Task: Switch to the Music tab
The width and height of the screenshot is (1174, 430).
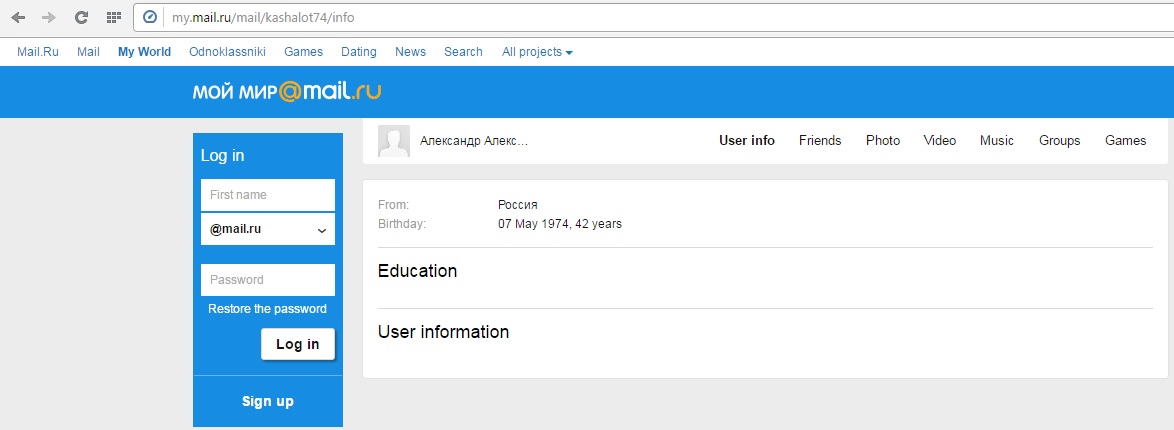Action: coord(997,140)
